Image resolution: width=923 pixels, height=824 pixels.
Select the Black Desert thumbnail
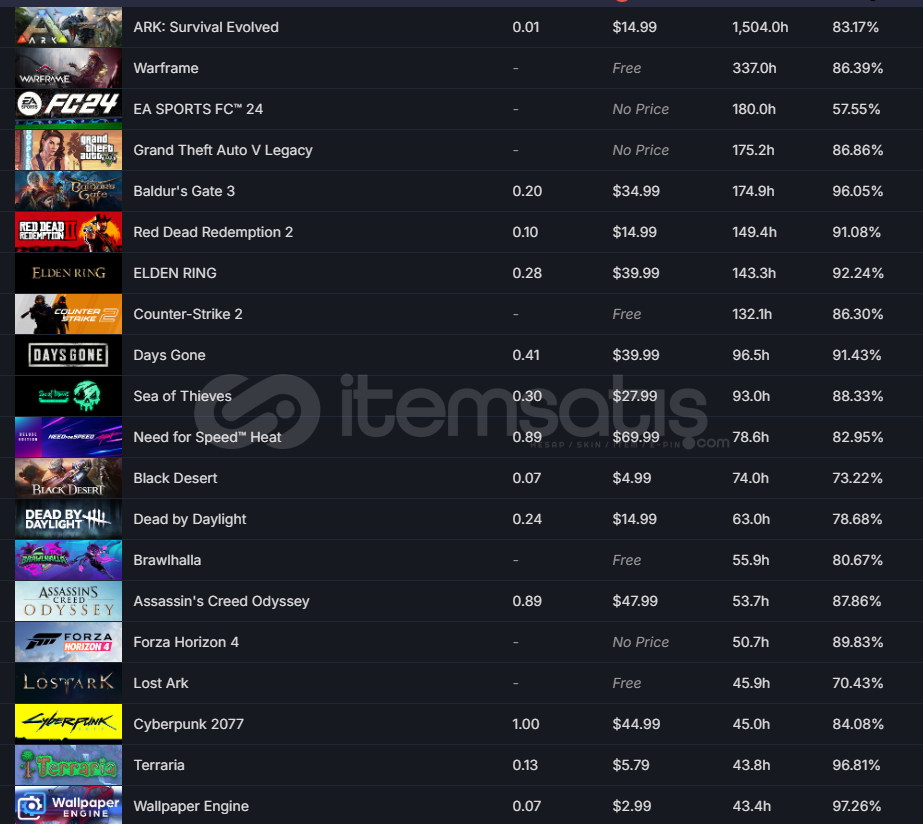[x=68, y=478]
